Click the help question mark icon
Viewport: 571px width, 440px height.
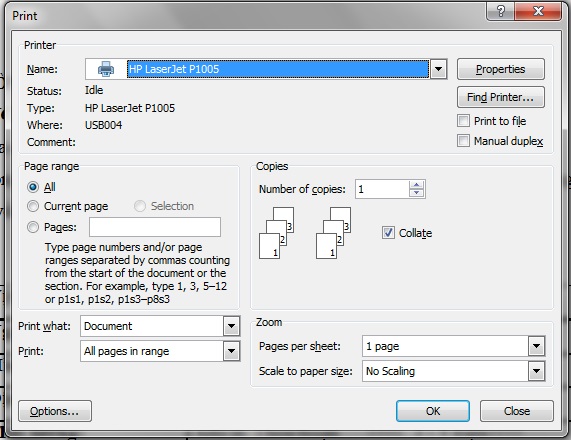[x=501, y=11]
